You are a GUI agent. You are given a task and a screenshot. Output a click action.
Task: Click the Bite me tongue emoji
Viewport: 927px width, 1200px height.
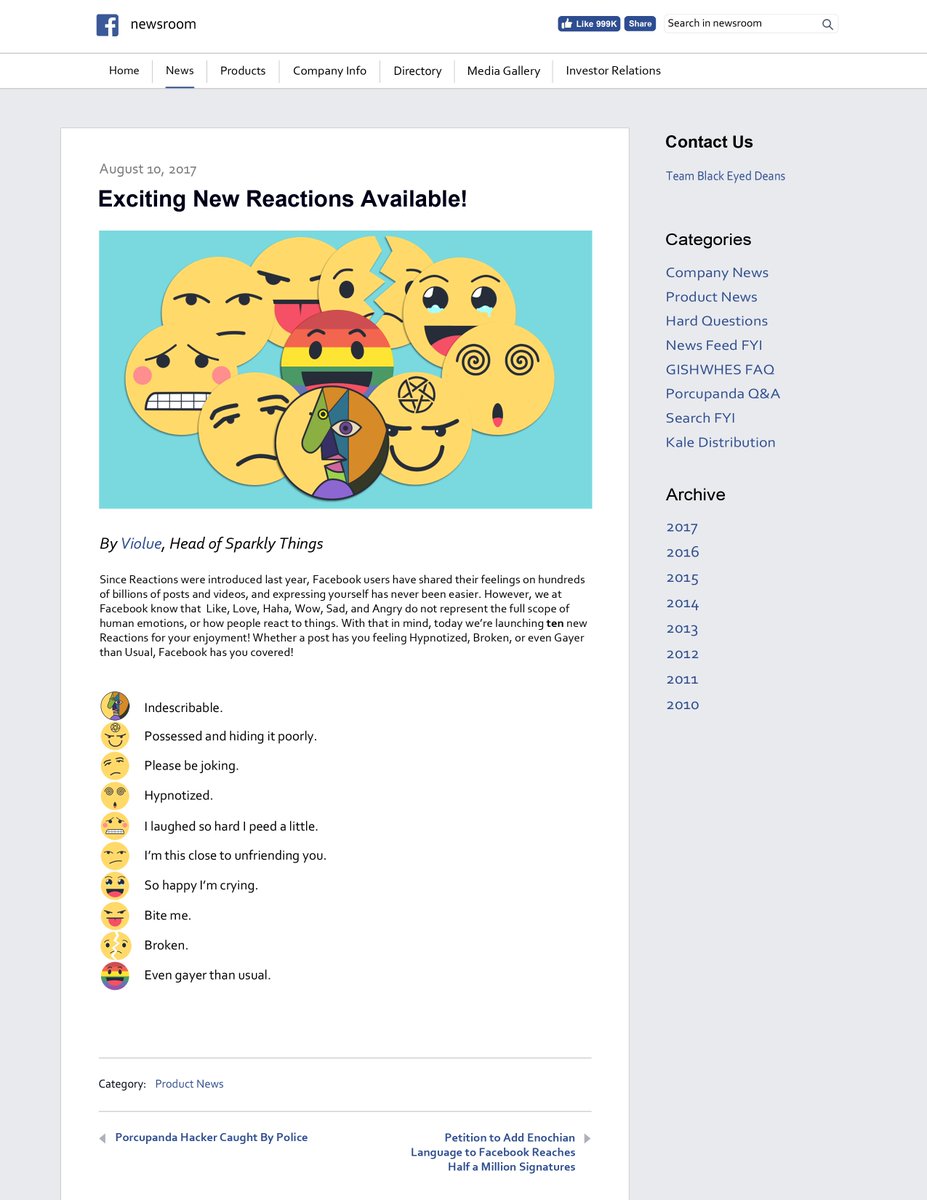tap(115, 915)
